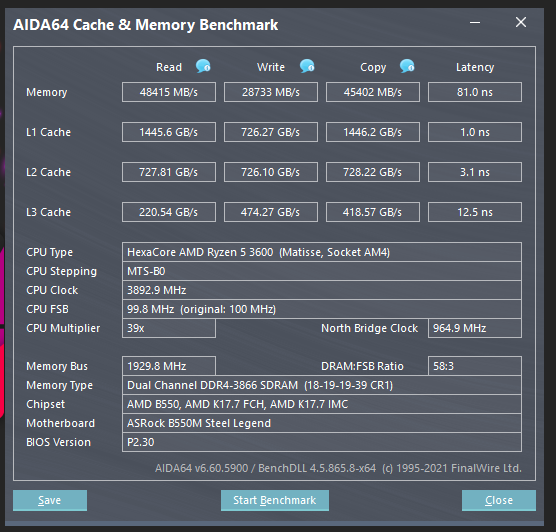Click the Save button
The width and height of the screenshot is (556, 532).
(x=50, y=500)
